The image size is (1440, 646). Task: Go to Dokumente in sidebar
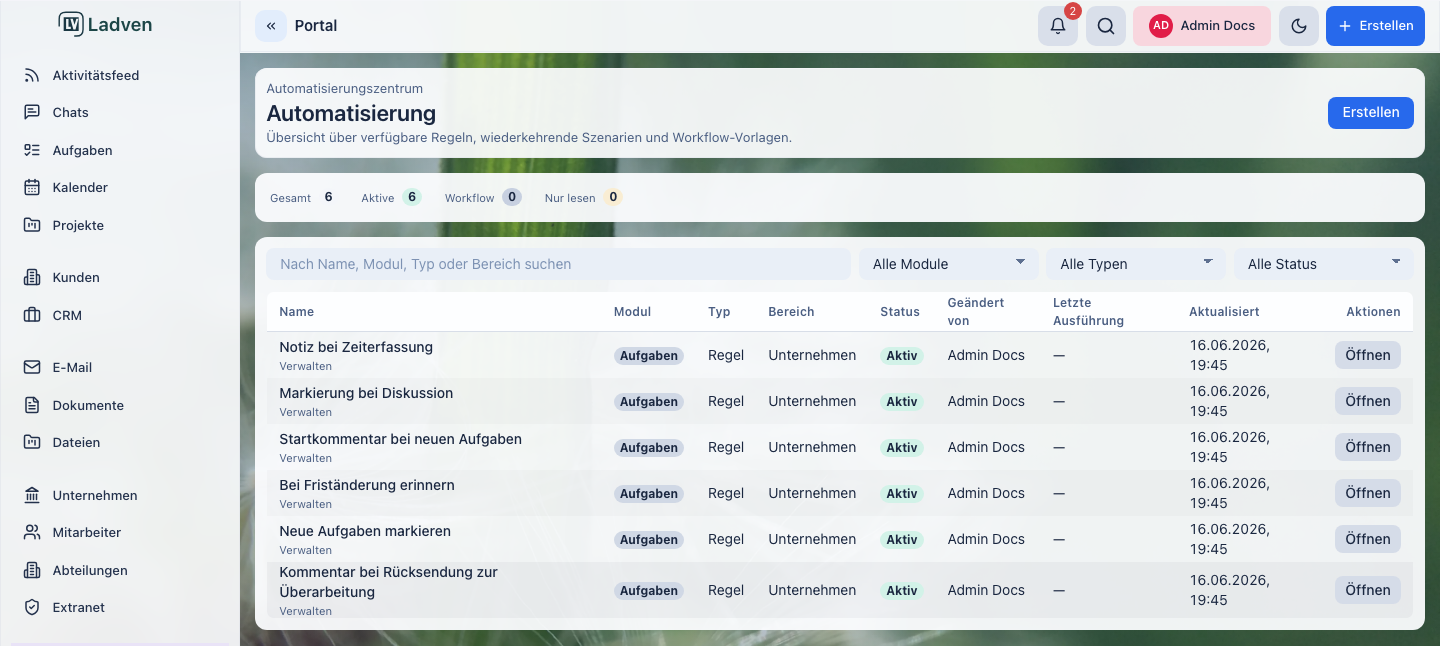coord(88,405)
